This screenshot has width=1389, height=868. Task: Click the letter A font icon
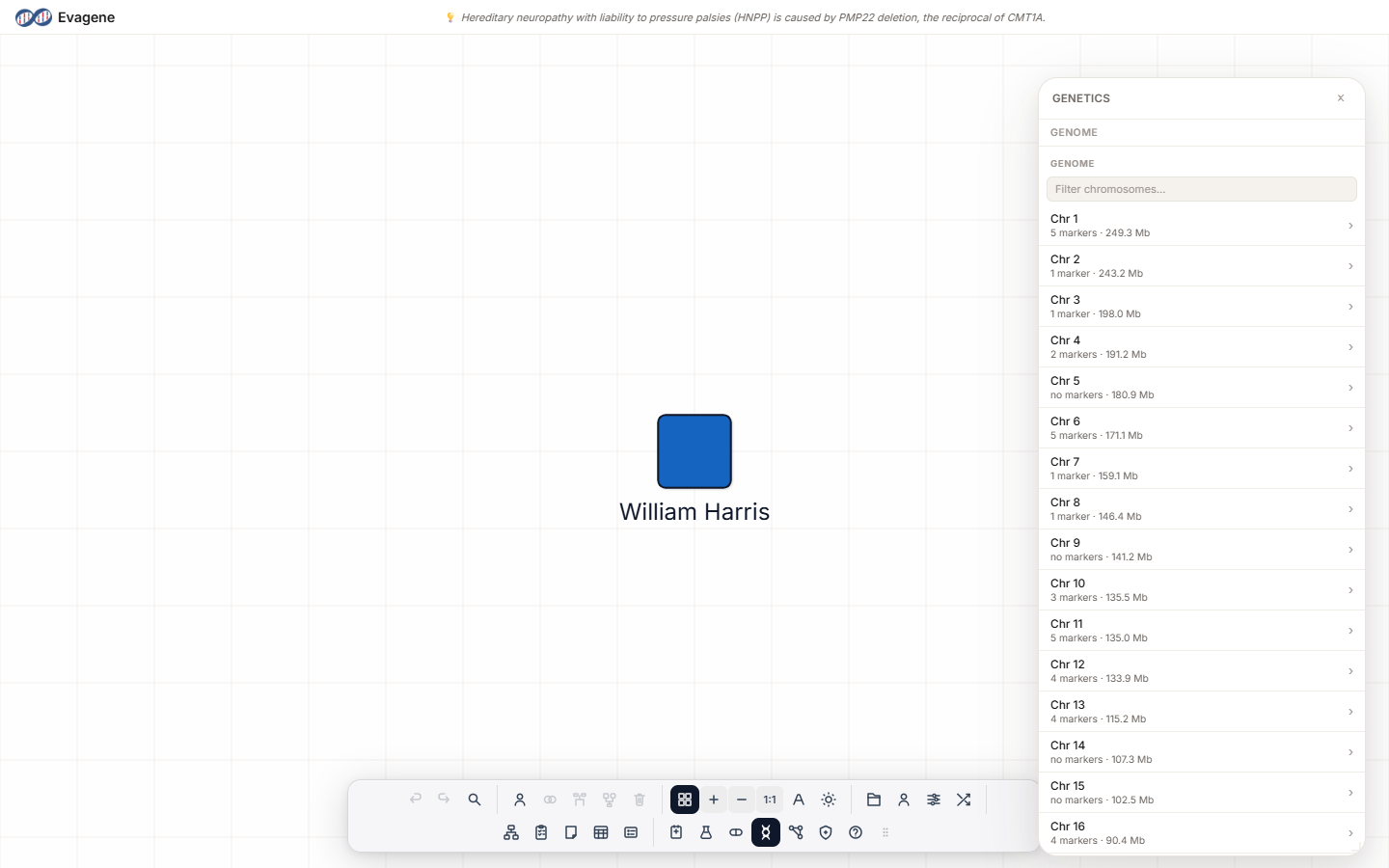click(x=799, y=800)
